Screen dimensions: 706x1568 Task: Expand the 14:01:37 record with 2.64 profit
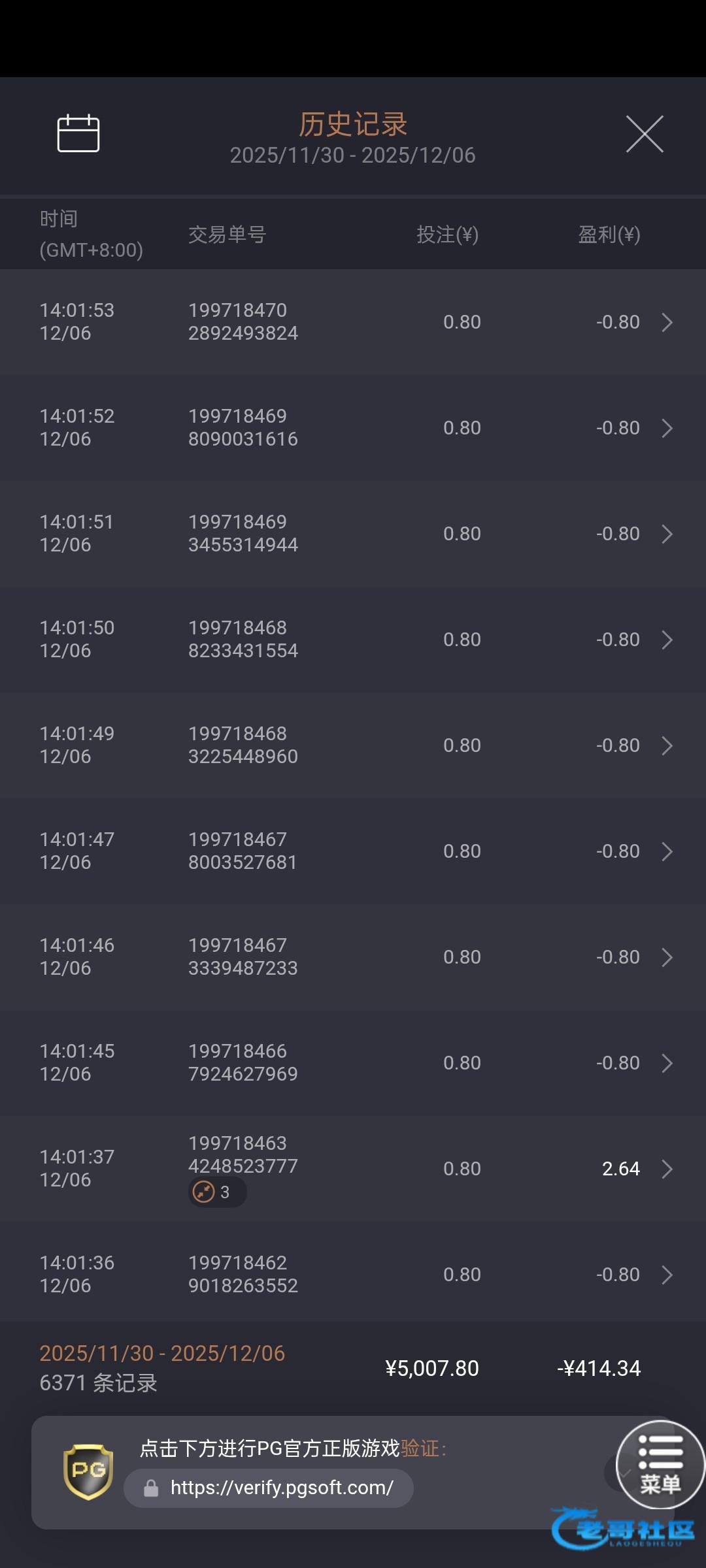click(x=667, y=1169)
